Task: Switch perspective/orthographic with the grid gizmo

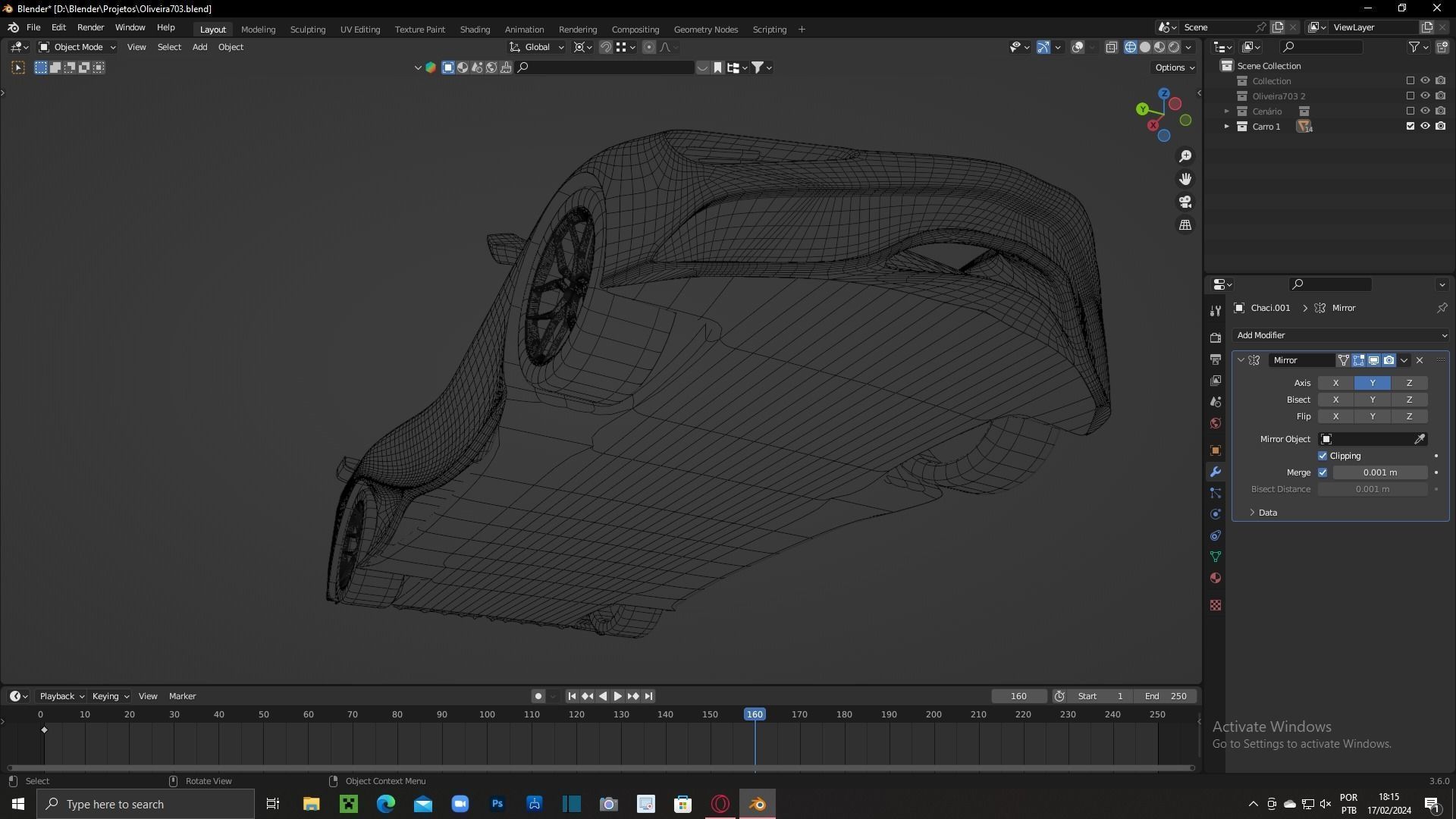Action: [x=1185, y=225]
